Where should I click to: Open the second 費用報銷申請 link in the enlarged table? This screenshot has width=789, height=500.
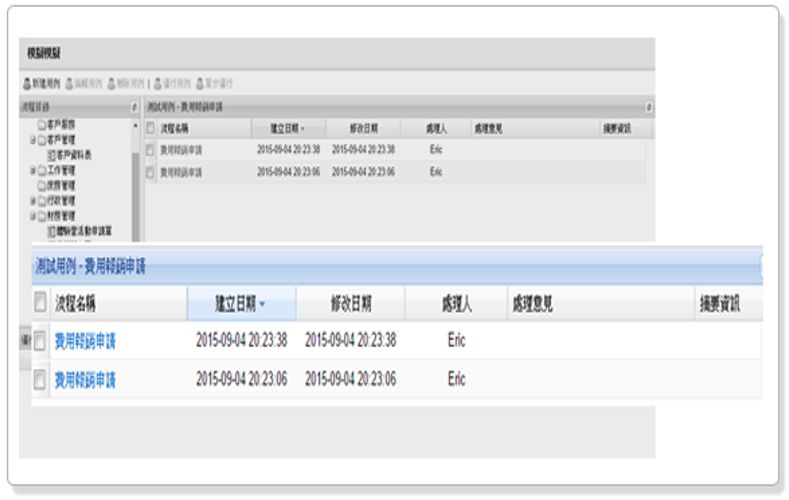(85, 380)
